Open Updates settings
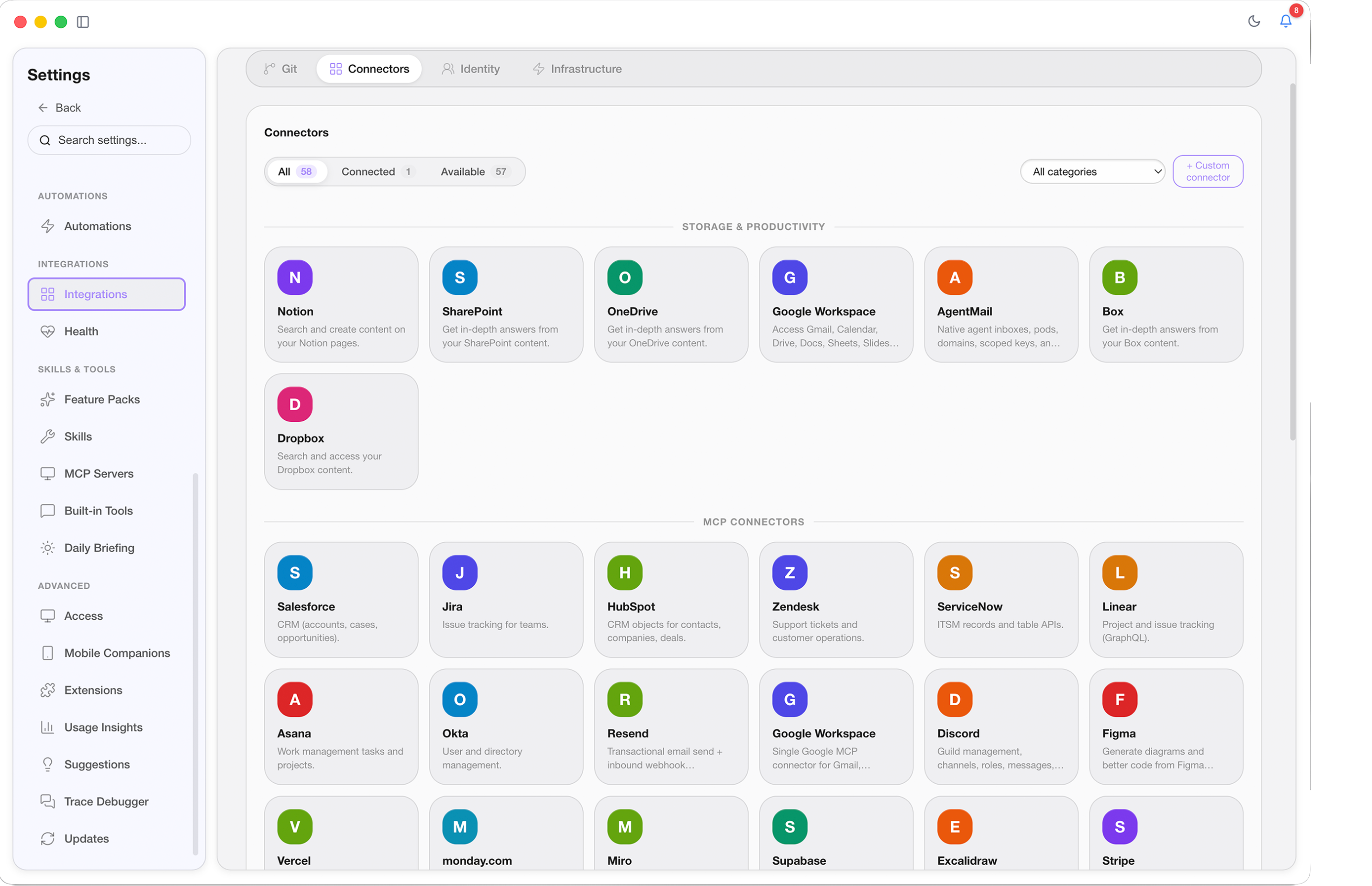 [x=106, y=838]
